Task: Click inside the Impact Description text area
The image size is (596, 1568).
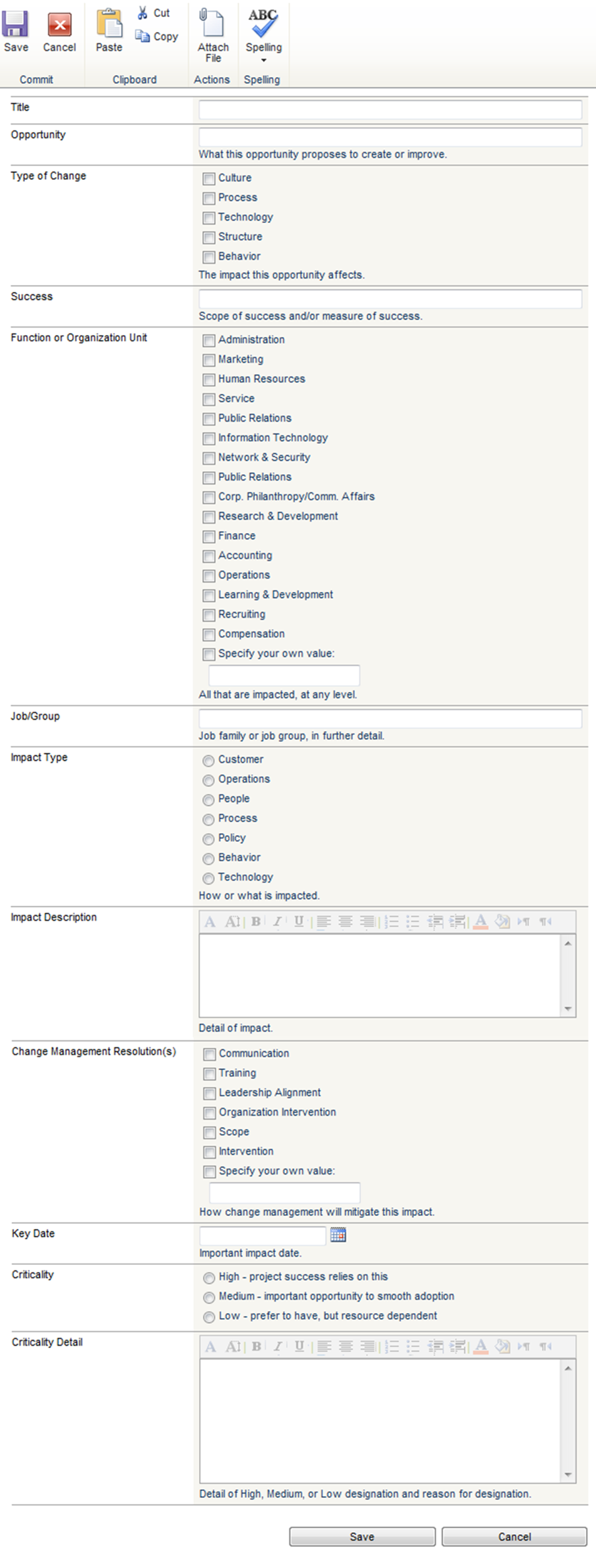Action: pyautogui.click(x=380, y=975)
